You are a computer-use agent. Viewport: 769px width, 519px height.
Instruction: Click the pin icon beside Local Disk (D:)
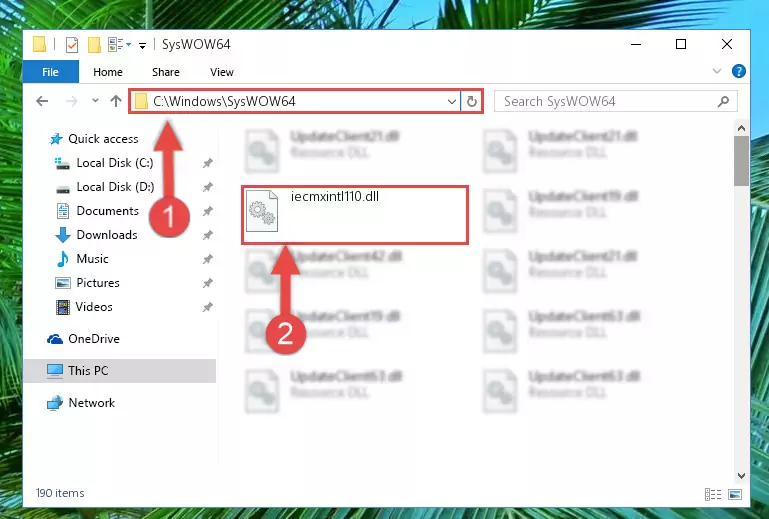click(207, 187)
